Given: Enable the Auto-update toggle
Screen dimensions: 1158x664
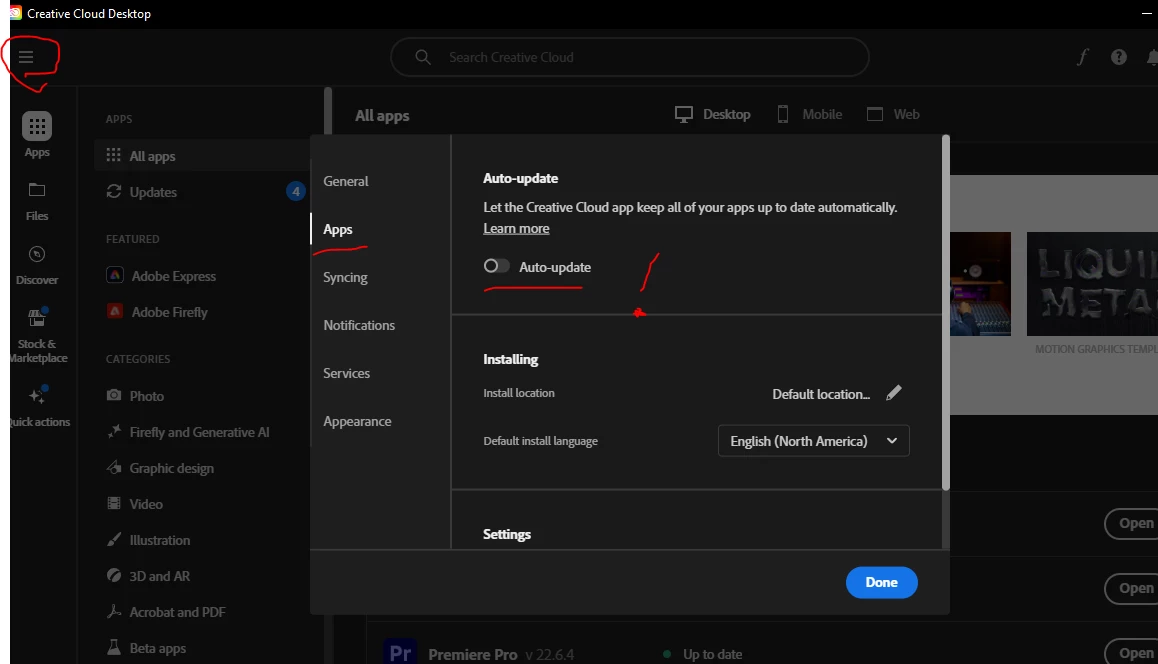Looking at the screenshot, I should tap(496, 266).
